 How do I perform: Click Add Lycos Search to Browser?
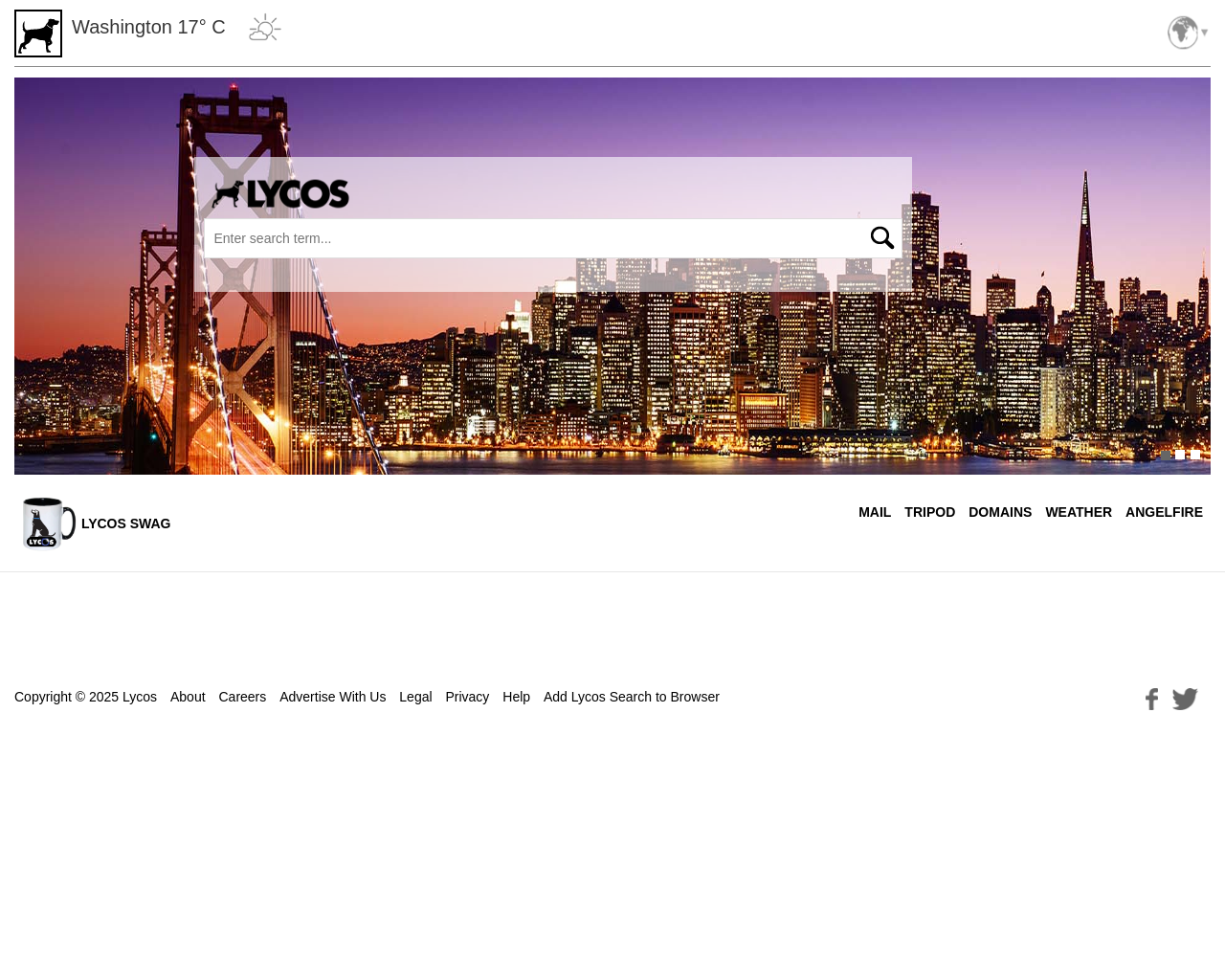tap(632, 697)
